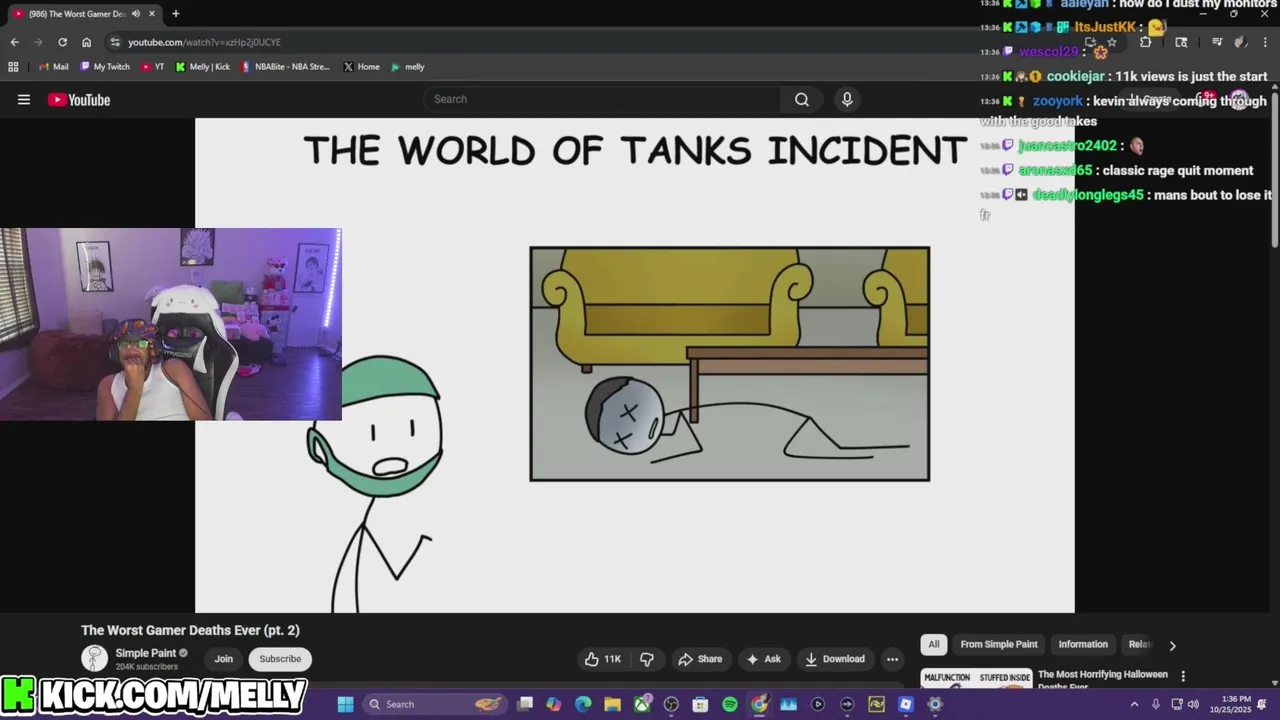The width and height of the screenshot is (1280, 720).
Task: Click the Share button
Action: click(x=700, y=659)
